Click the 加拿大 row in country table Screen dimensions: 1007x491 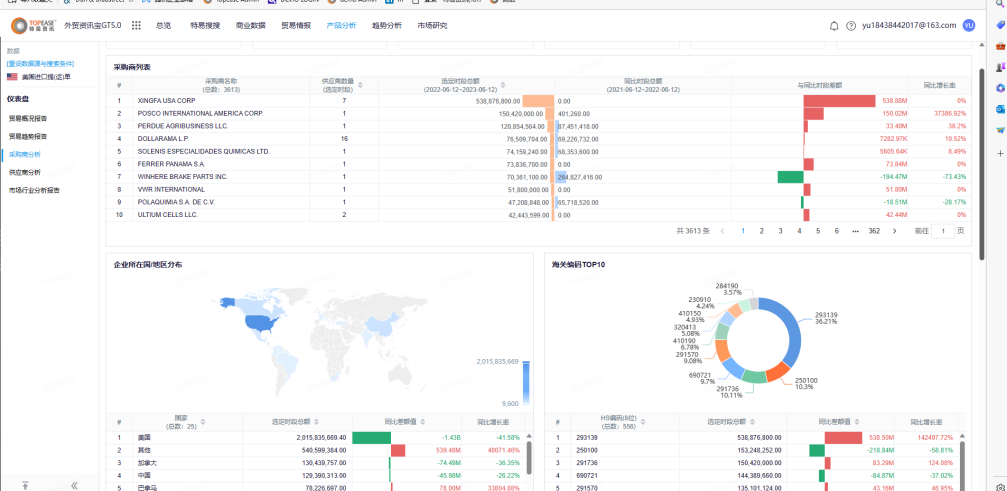pos(315,463)
